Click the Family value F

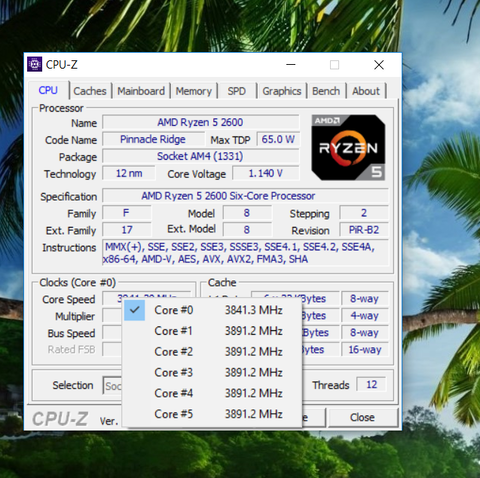coord(126,213)
